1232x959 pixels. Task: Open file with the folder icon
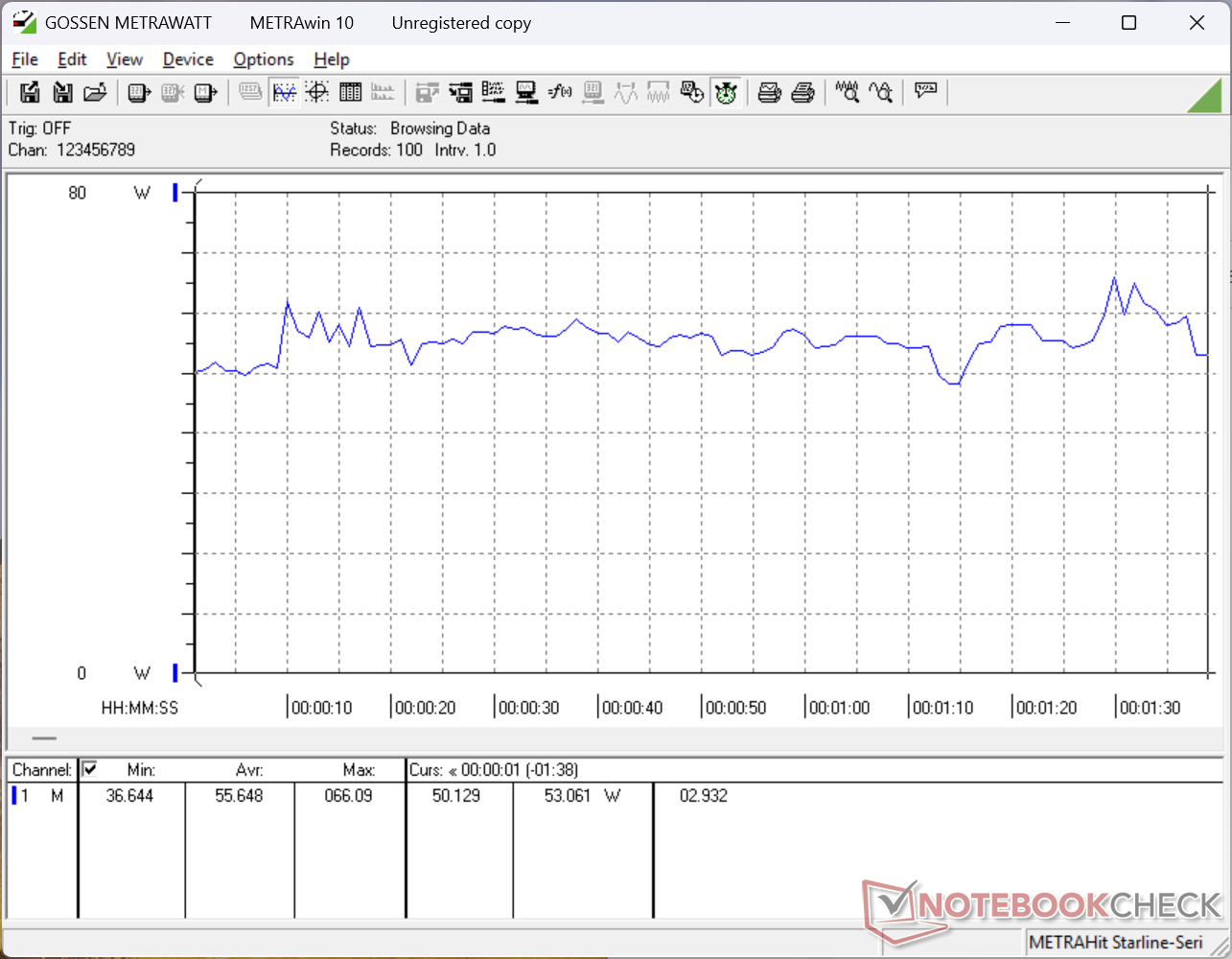pos(94,92)
